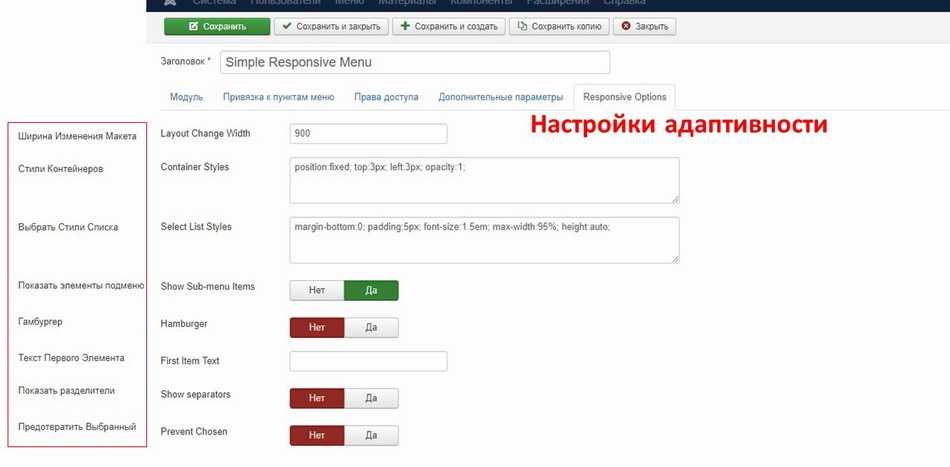Image resolution: width=950 pixels, height=467 pixels.
Task: Turn on Show separators with Да
Action: pos(371,398)
